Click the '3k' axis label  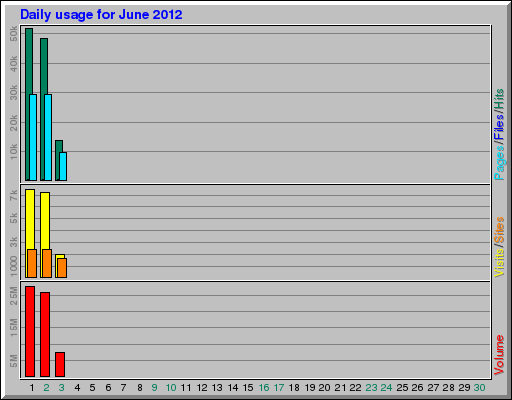[14, 242]
